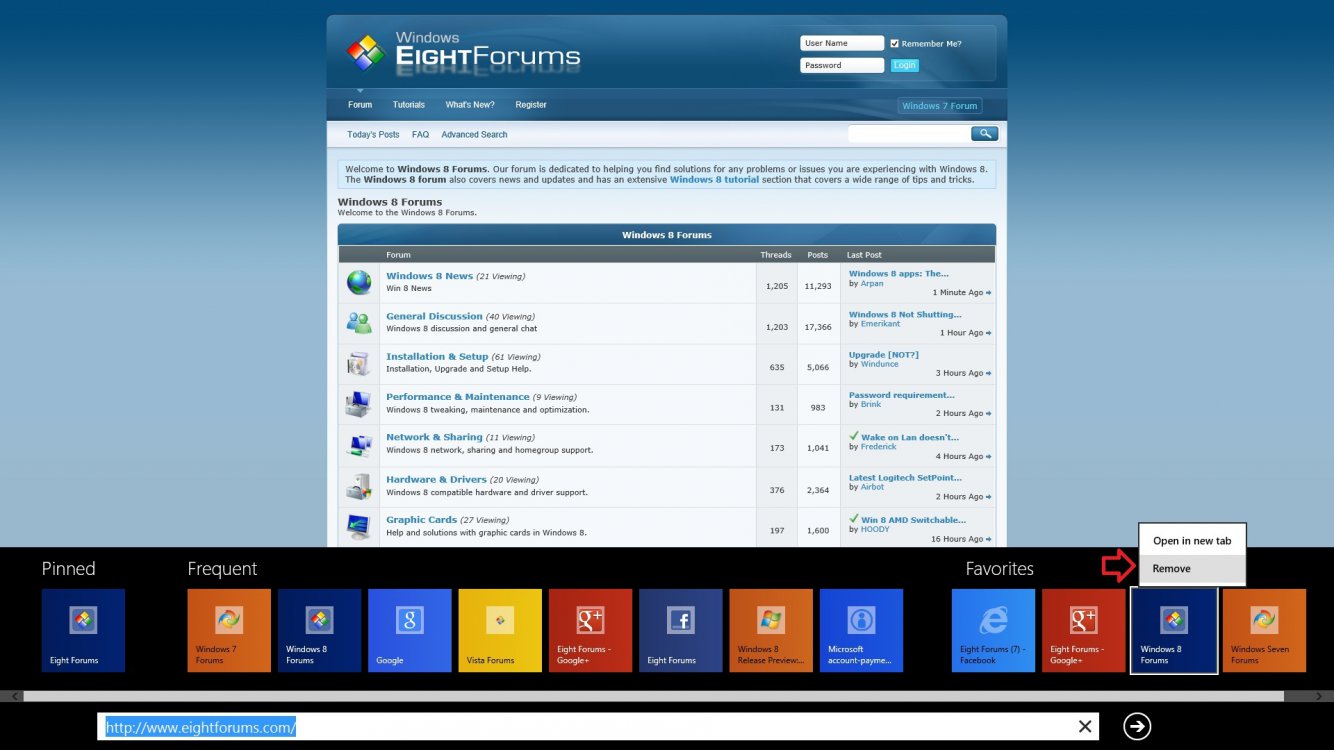Clear the address bar with X icon
Image resolution: width=1334 pixels, height=750 pixels.
pos(1085,727)
